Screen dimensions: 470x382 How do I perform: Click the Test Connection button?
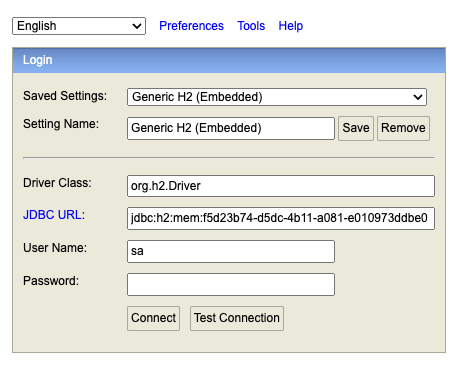pos(237,318)
